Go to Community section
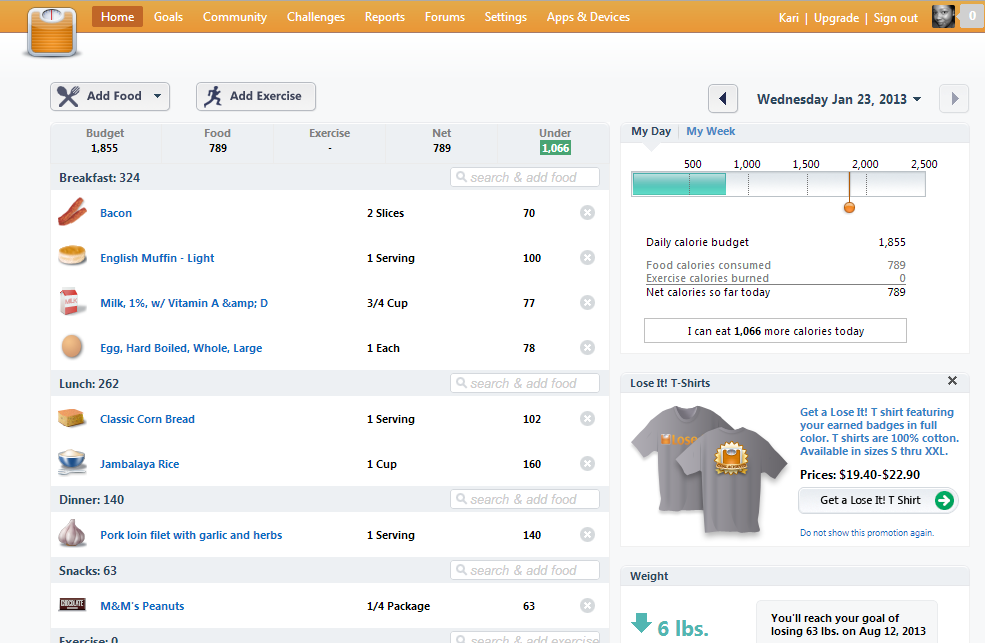The image size is (985, 643). [234, 17]
